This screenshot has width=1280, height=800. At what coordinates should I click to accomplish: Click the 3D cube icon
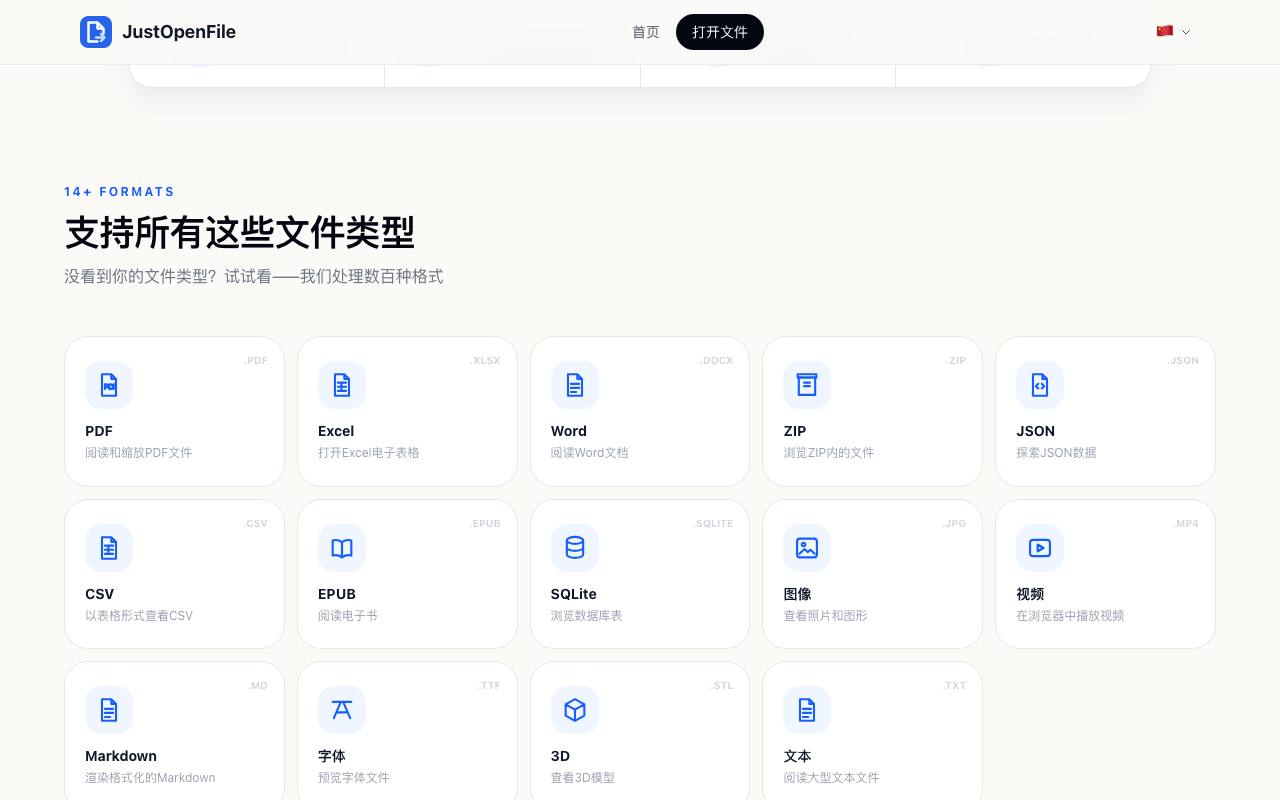[x=575, y=710]
